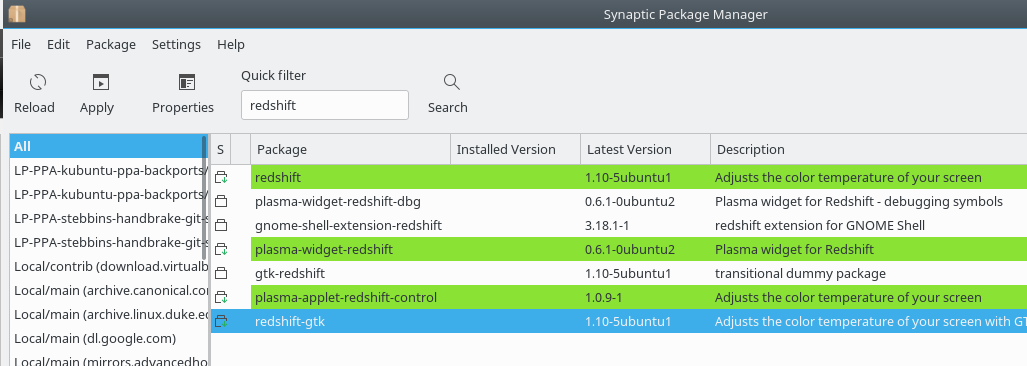
Task: Sort by the Package column header
Action: [350, 149]
